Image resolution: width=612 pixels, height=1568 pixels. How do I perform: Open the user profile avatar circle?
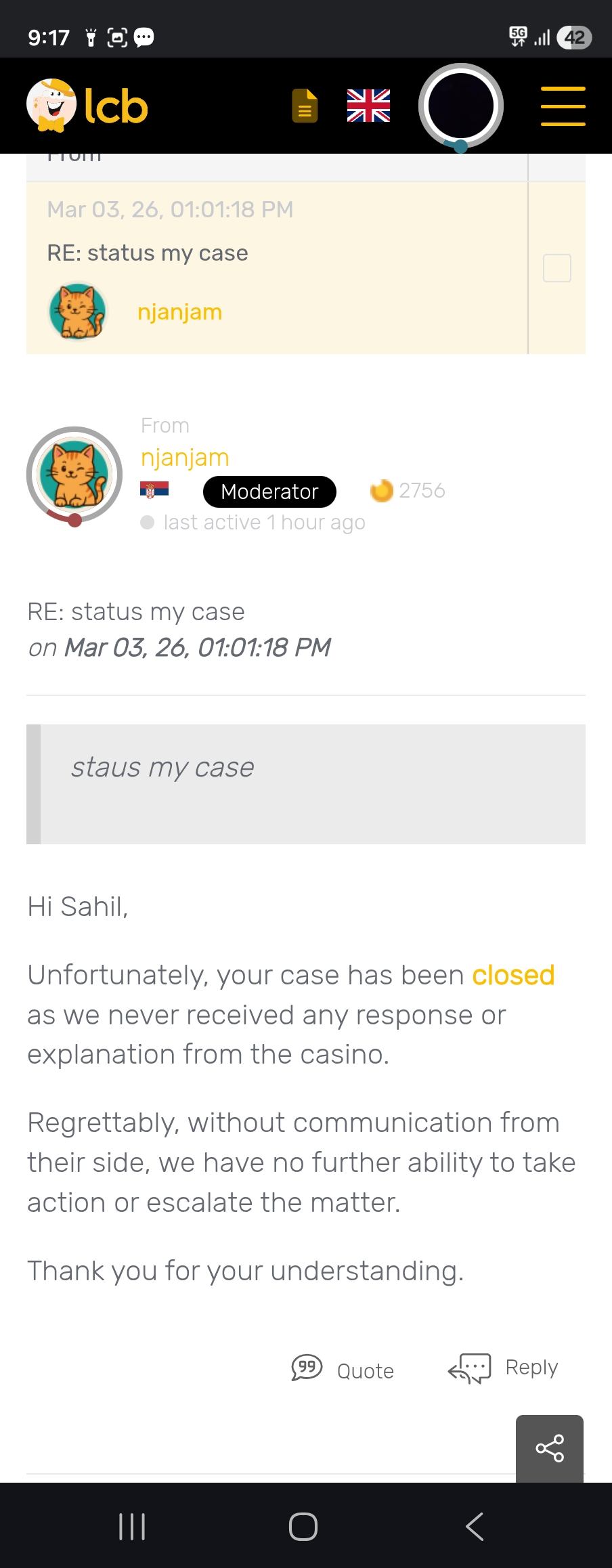click(x=460, y=106)
